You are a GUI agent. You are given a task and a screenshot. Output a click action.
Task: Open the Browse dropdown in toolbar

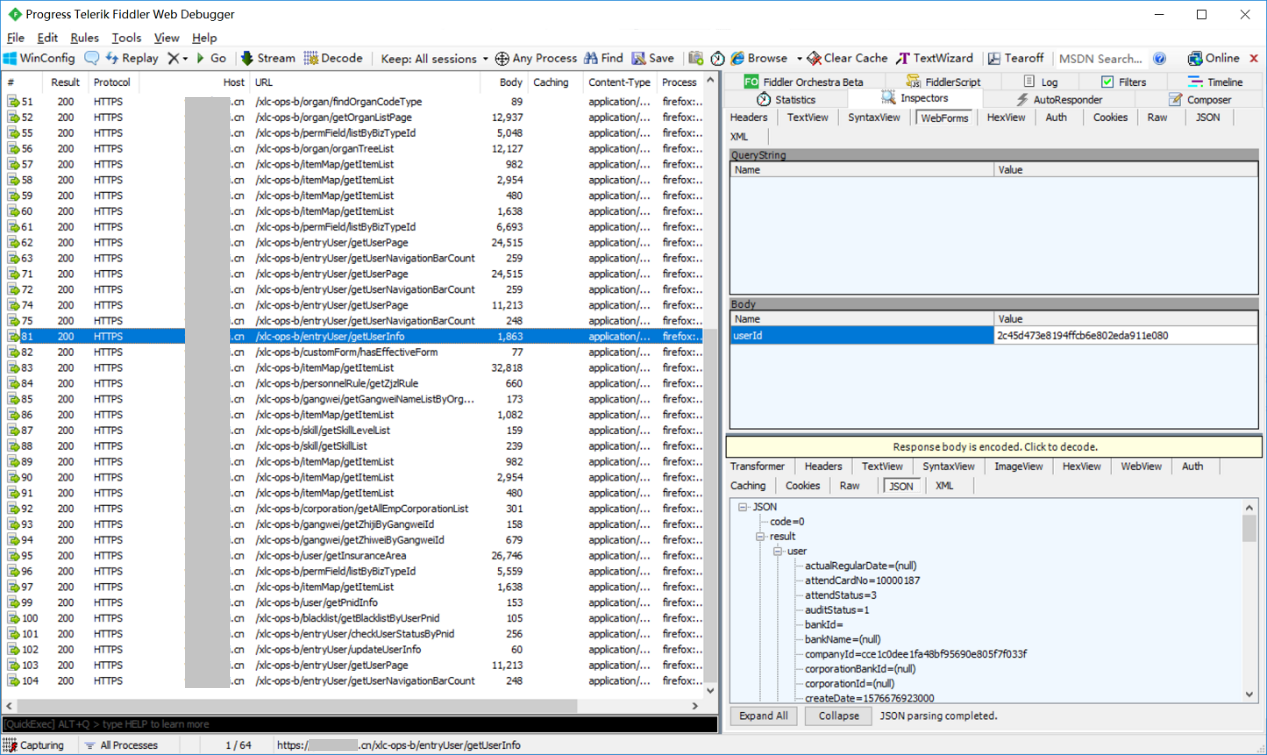(x=766, y=58)
